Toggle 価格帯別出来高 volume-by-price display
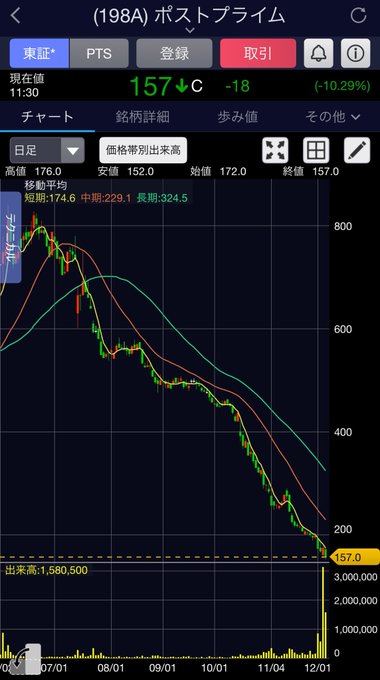The height and width of the screenshot is (680, 380). coord(143,150)
